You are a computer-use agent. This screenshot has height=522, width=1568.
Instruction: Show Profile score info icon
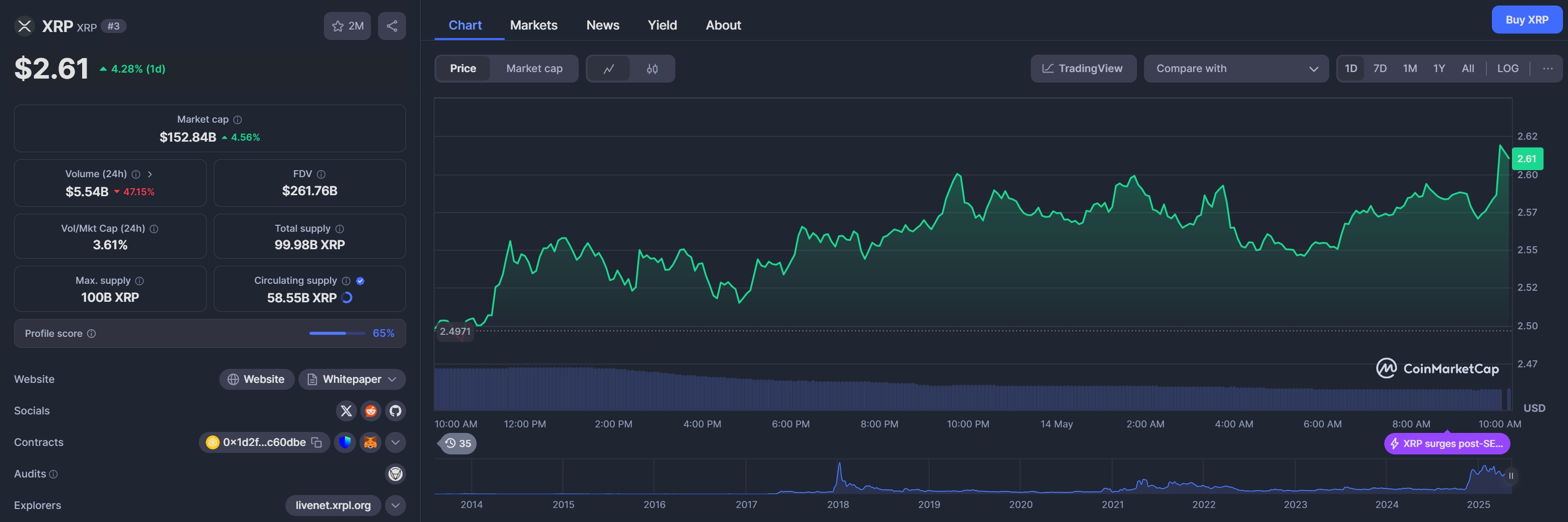pos(91,333)
